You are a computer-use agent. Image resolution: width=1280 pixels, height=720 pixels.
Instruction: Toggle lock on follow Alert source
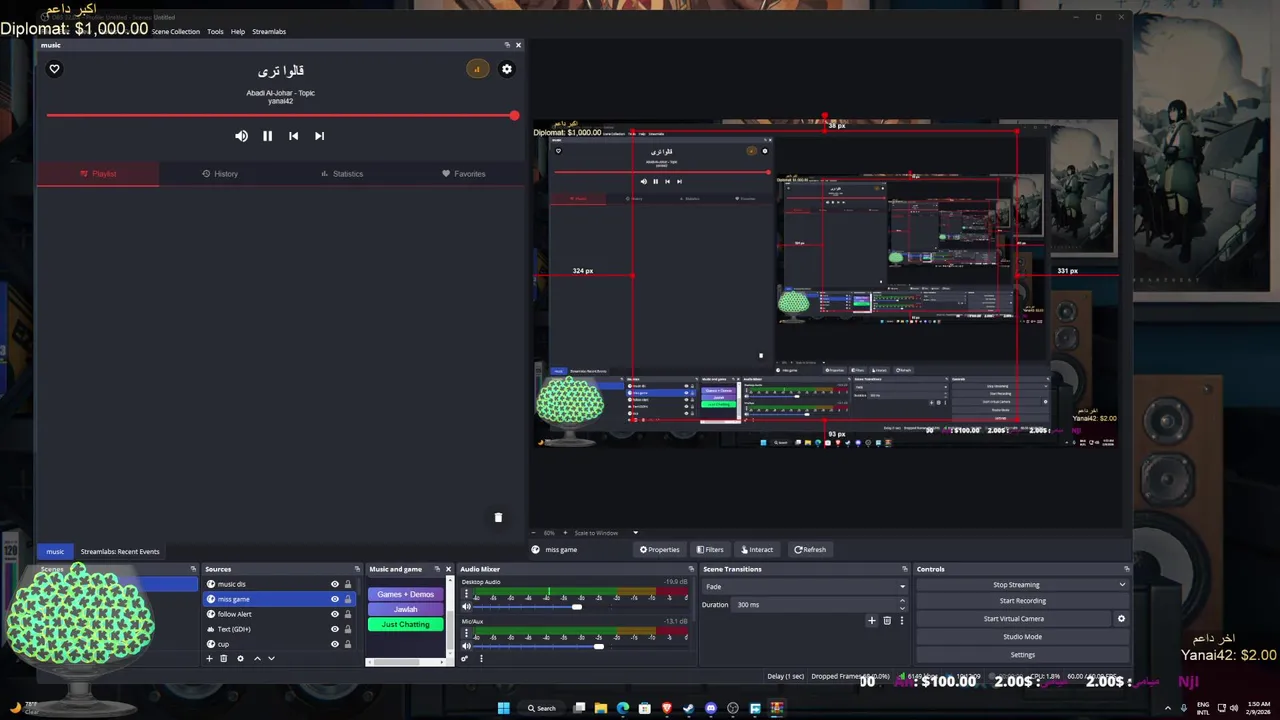(x=348, y=614)
